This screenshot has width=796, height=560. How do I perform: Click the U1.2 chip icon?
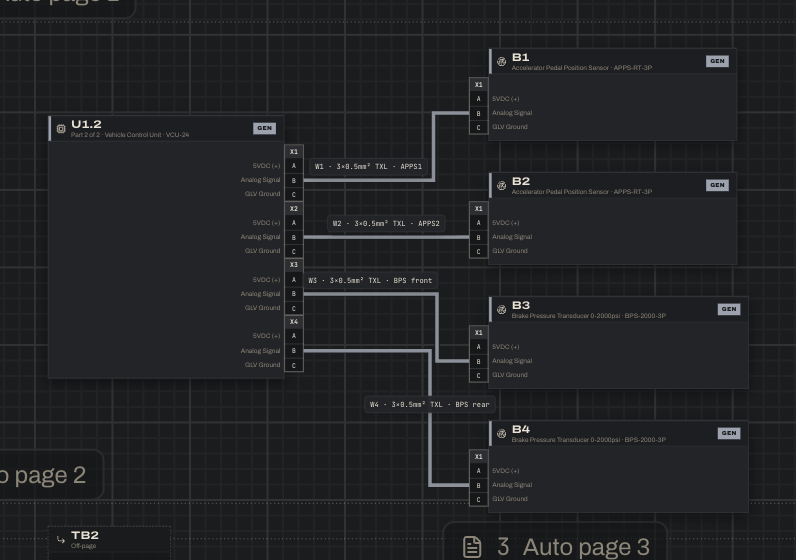point(61,128)
